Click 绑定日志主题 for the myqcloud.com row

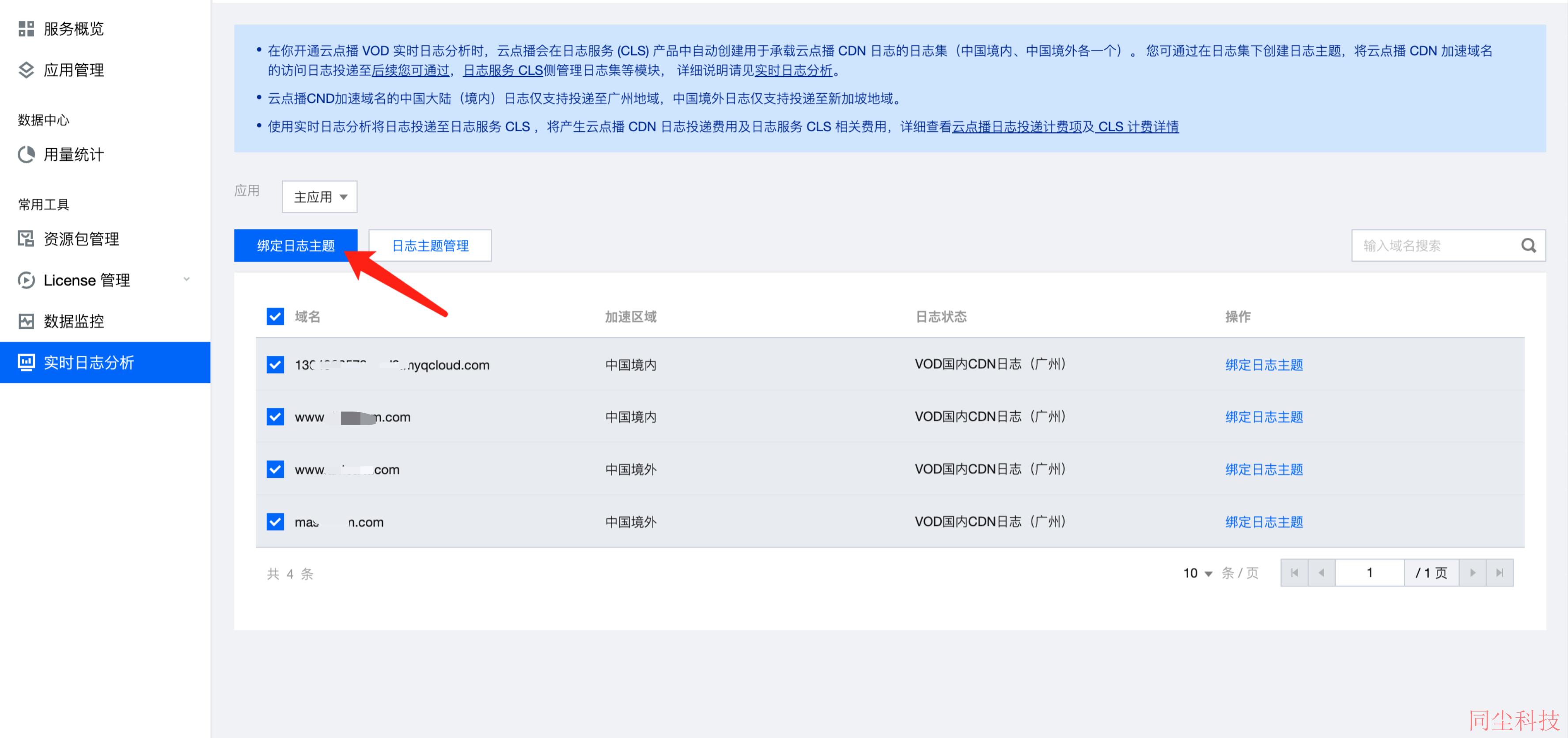click(1264, 365)
